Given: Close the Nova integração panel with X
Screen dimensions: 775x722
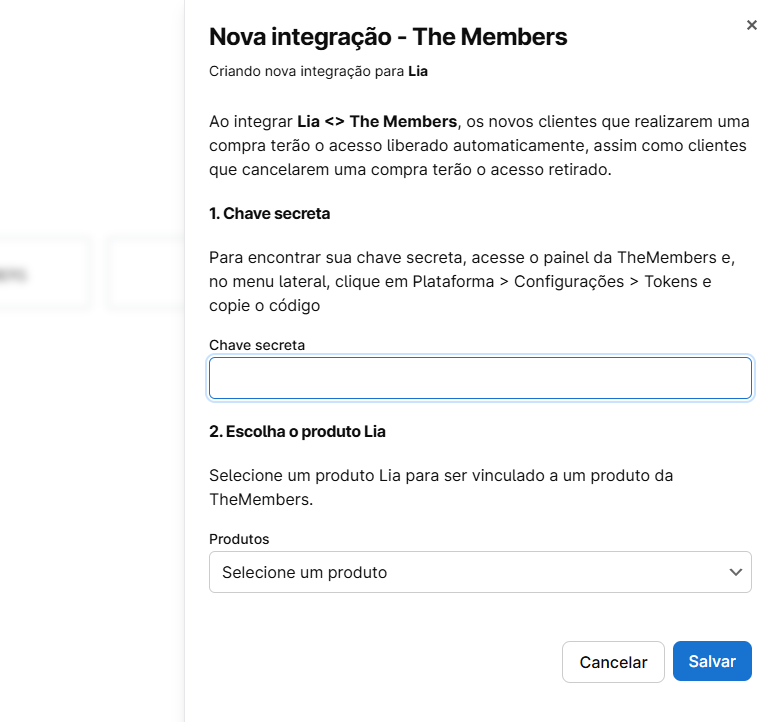Looking at the screenshot, I should click(x=752, y=25).
